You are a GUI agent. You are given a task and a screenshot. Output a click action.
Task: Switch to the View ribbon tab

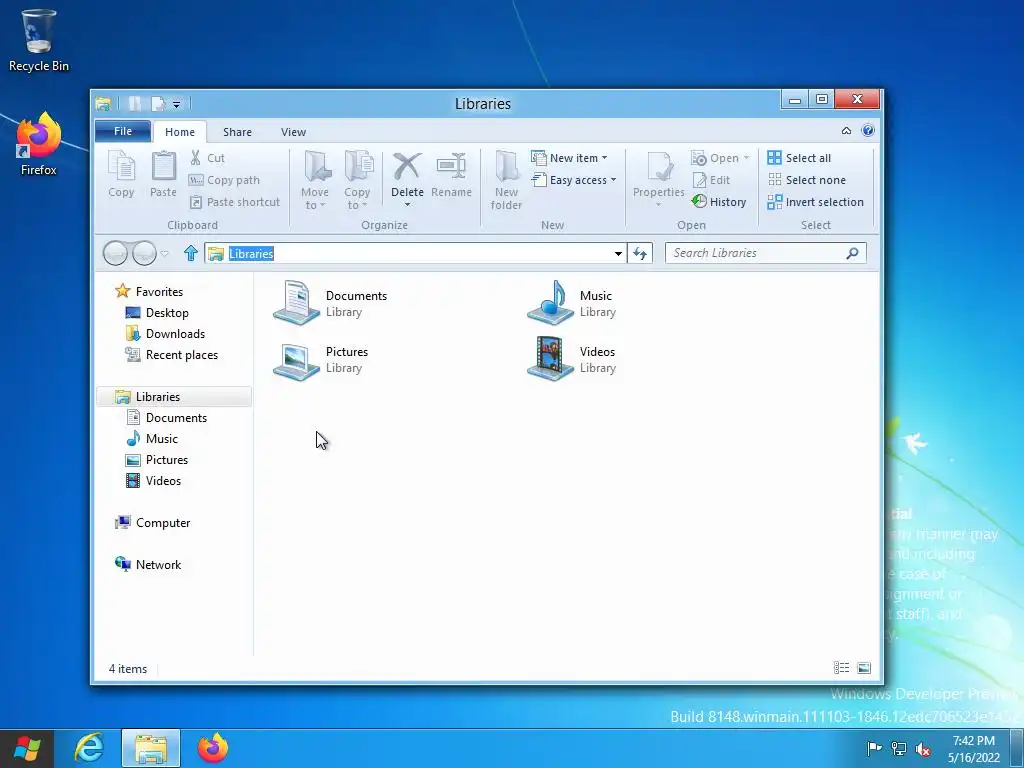[293, 132]
